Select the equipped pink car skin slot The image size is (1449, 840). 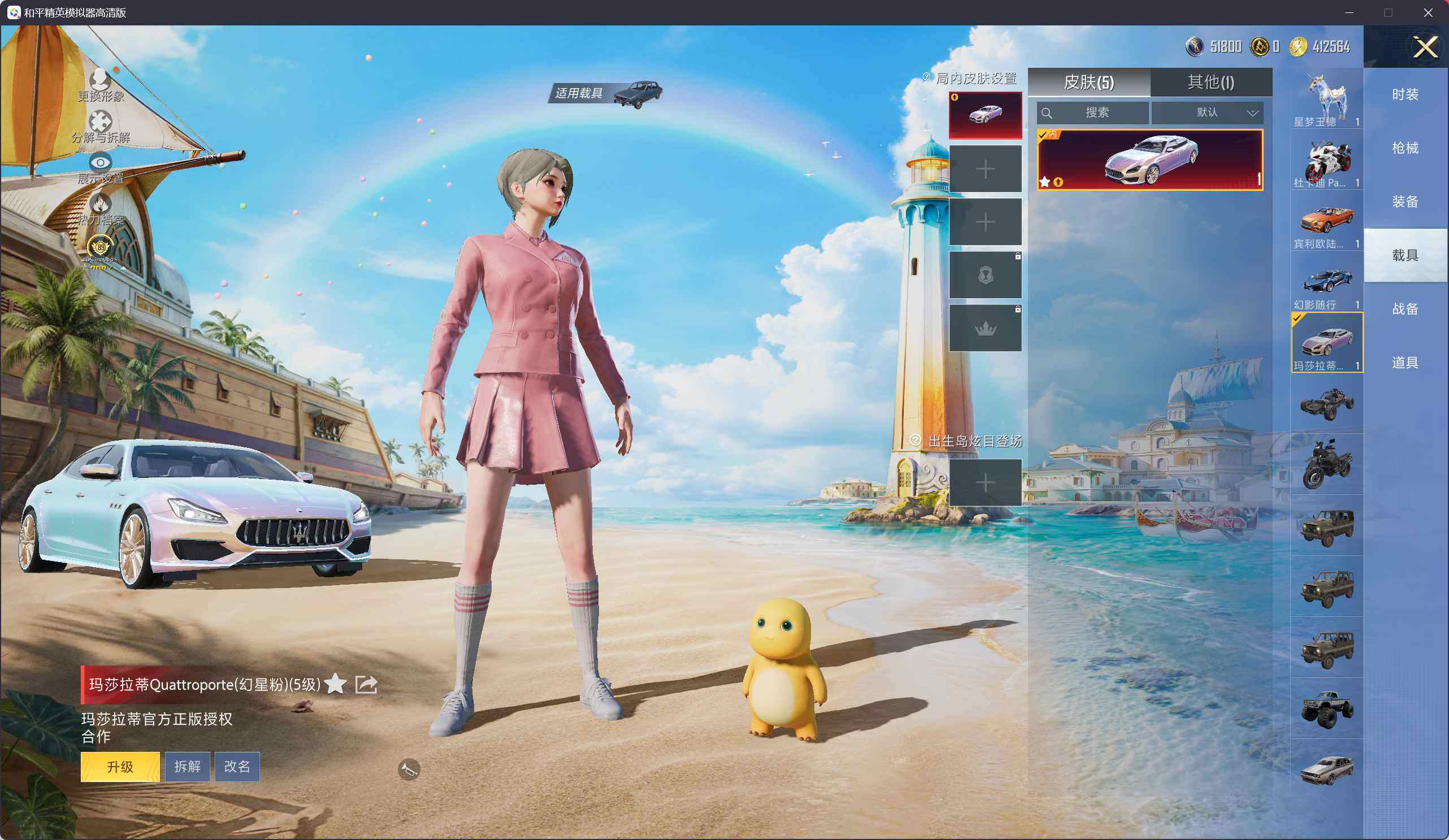pos(985,115)
